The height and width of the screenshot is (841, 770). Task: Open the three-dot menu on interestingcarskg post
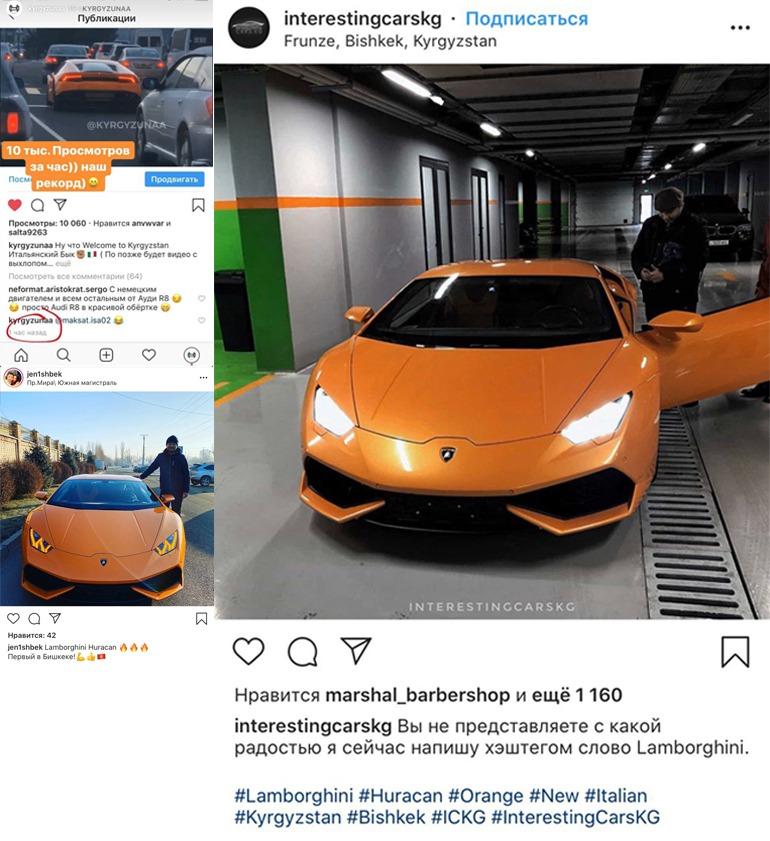coord(740,28)
